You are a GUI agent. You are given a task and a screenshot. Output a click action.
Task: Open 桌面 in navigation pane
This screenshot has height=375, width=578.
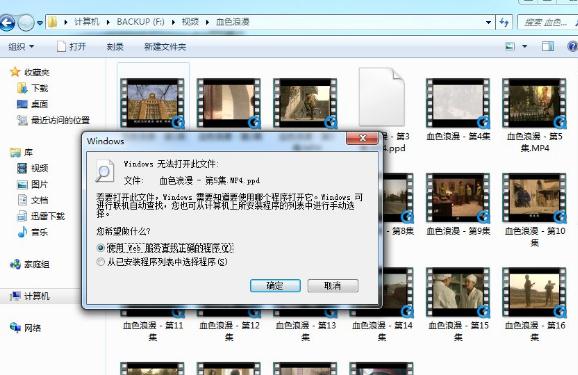pyautogui.click(x=33, y=104)
